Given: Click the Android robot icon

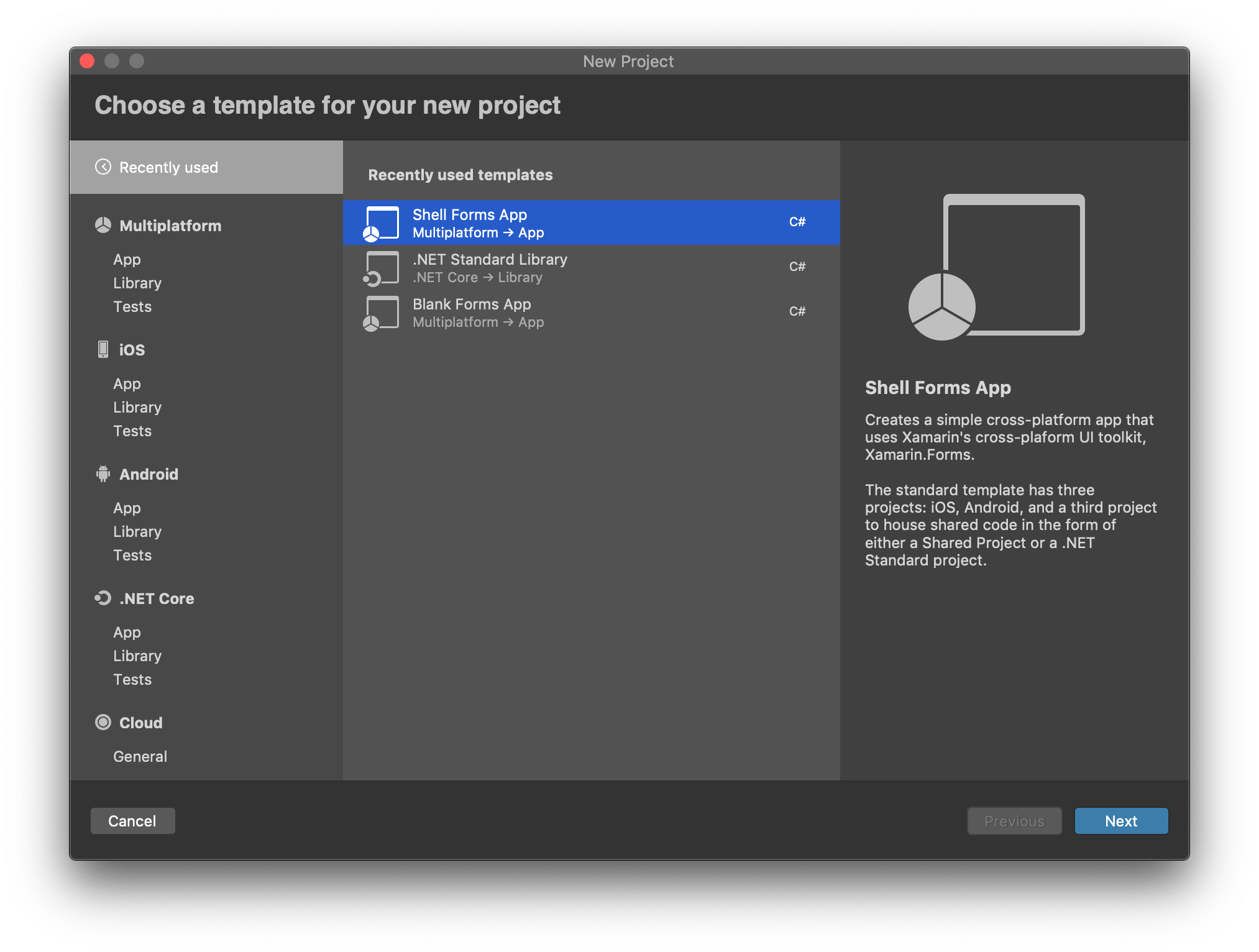Looking at the screenshot, I should (103, 474).
